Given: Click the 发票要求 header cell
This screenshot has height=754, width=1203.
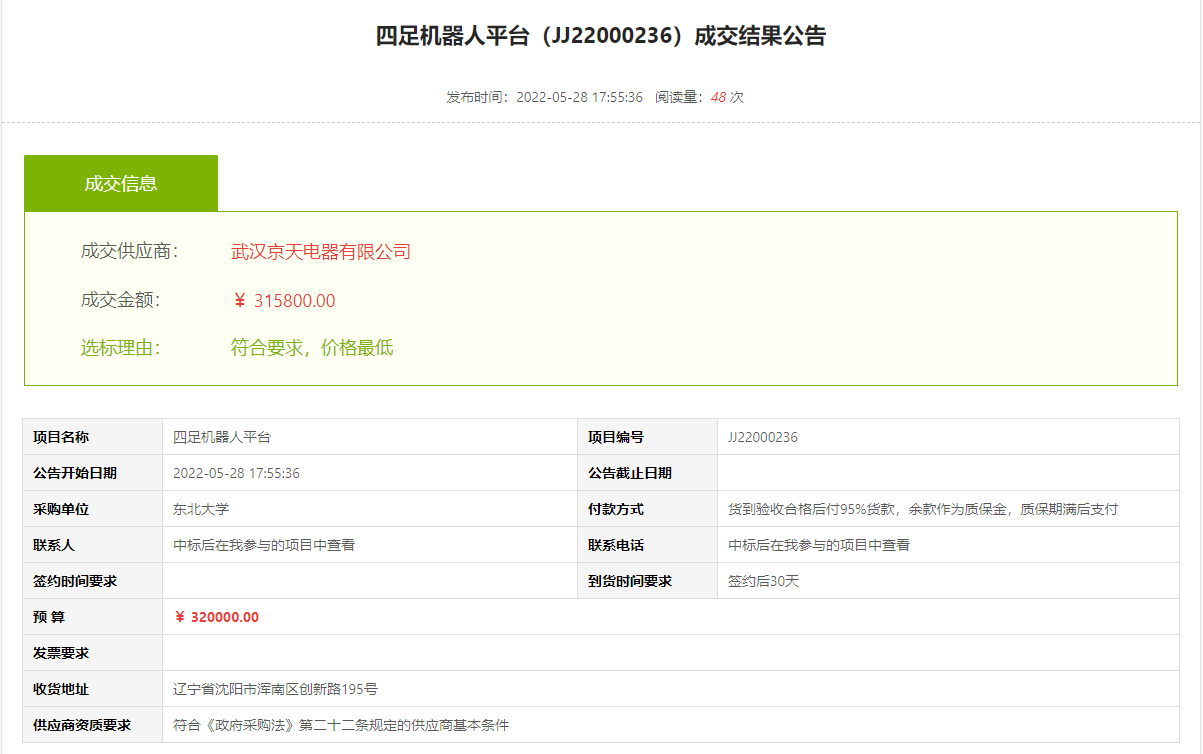Looking at the screenshot, I should pyautogui.click(x=93, y=653).
